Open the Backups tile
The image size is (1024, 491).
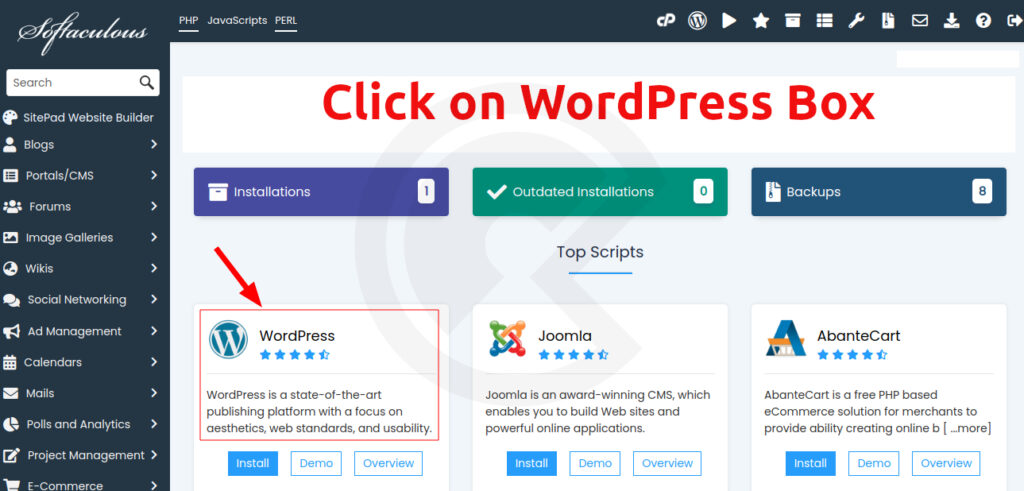(878, 192)
